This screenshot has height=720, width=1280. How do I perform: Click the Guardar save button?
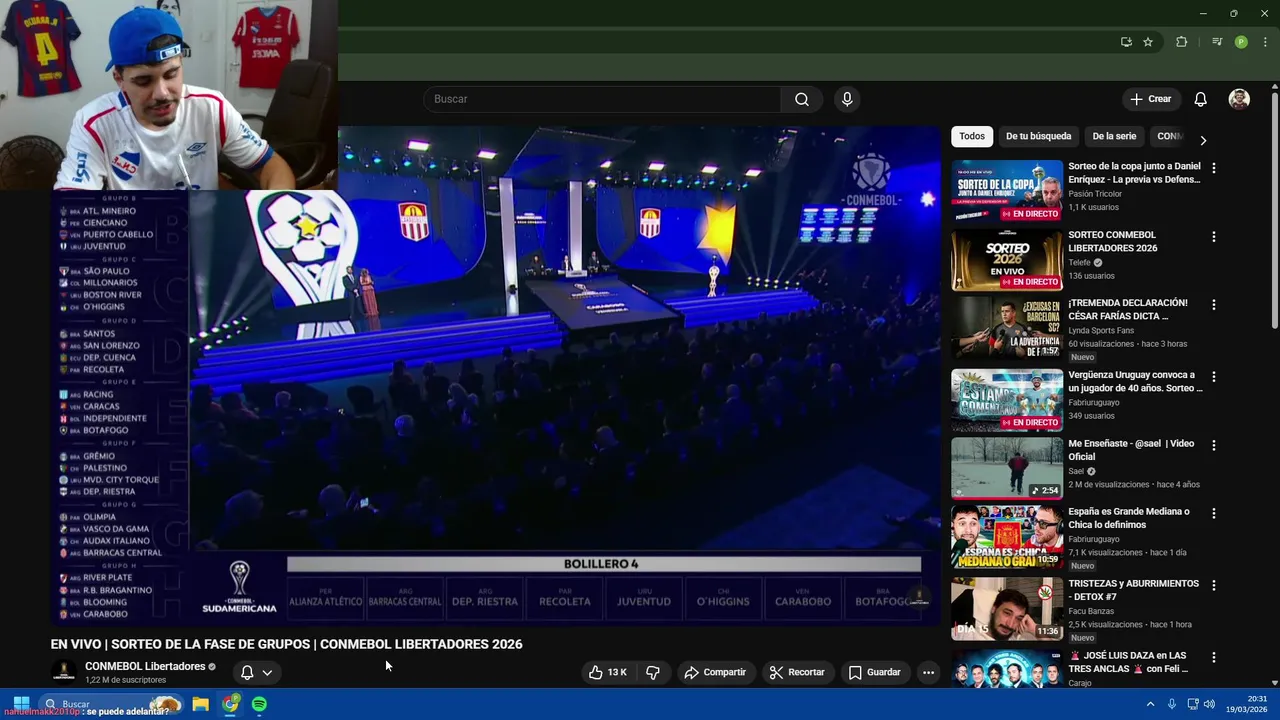pyautogui.click(x=874, y=672)
